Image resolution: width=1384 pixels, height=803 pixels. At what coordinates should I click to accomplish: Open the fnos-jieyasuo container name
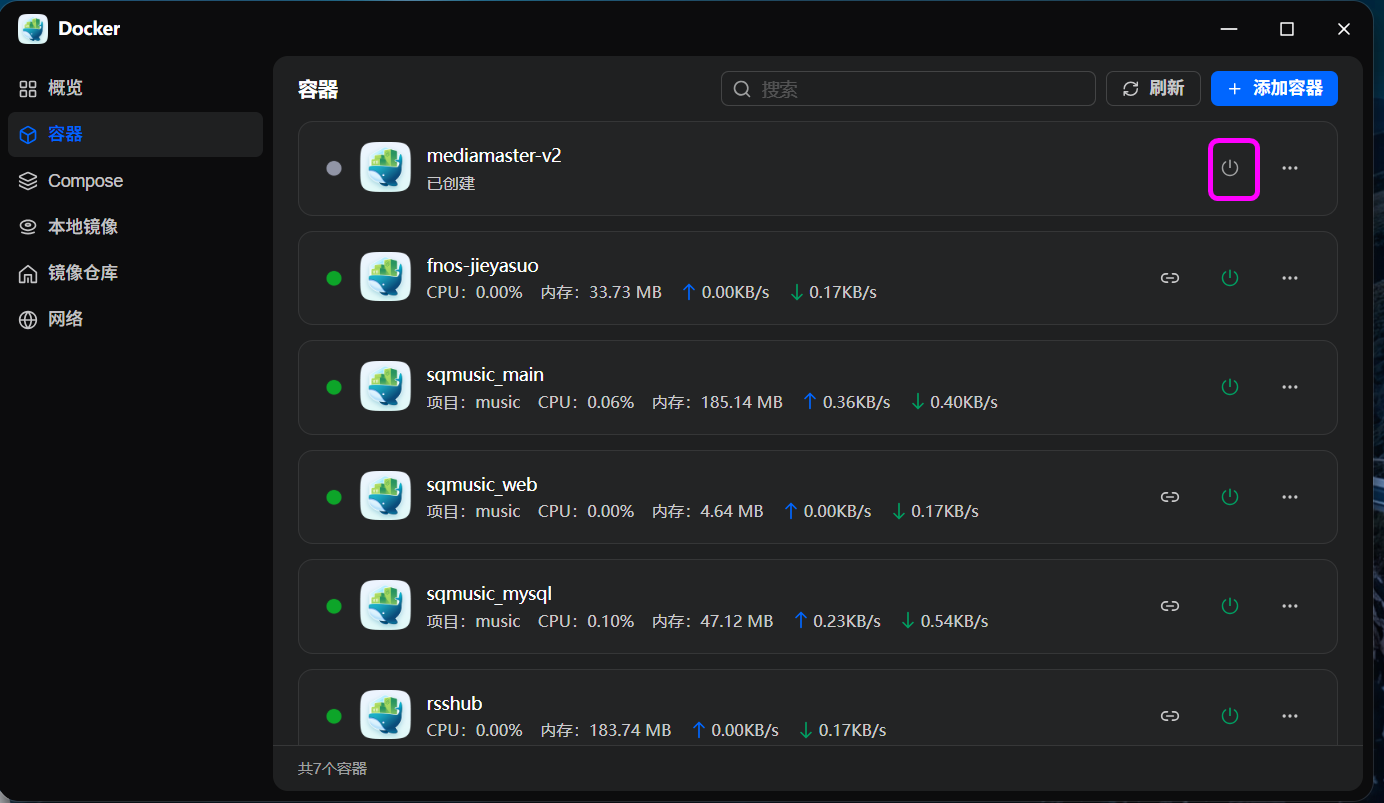[483, 266]
